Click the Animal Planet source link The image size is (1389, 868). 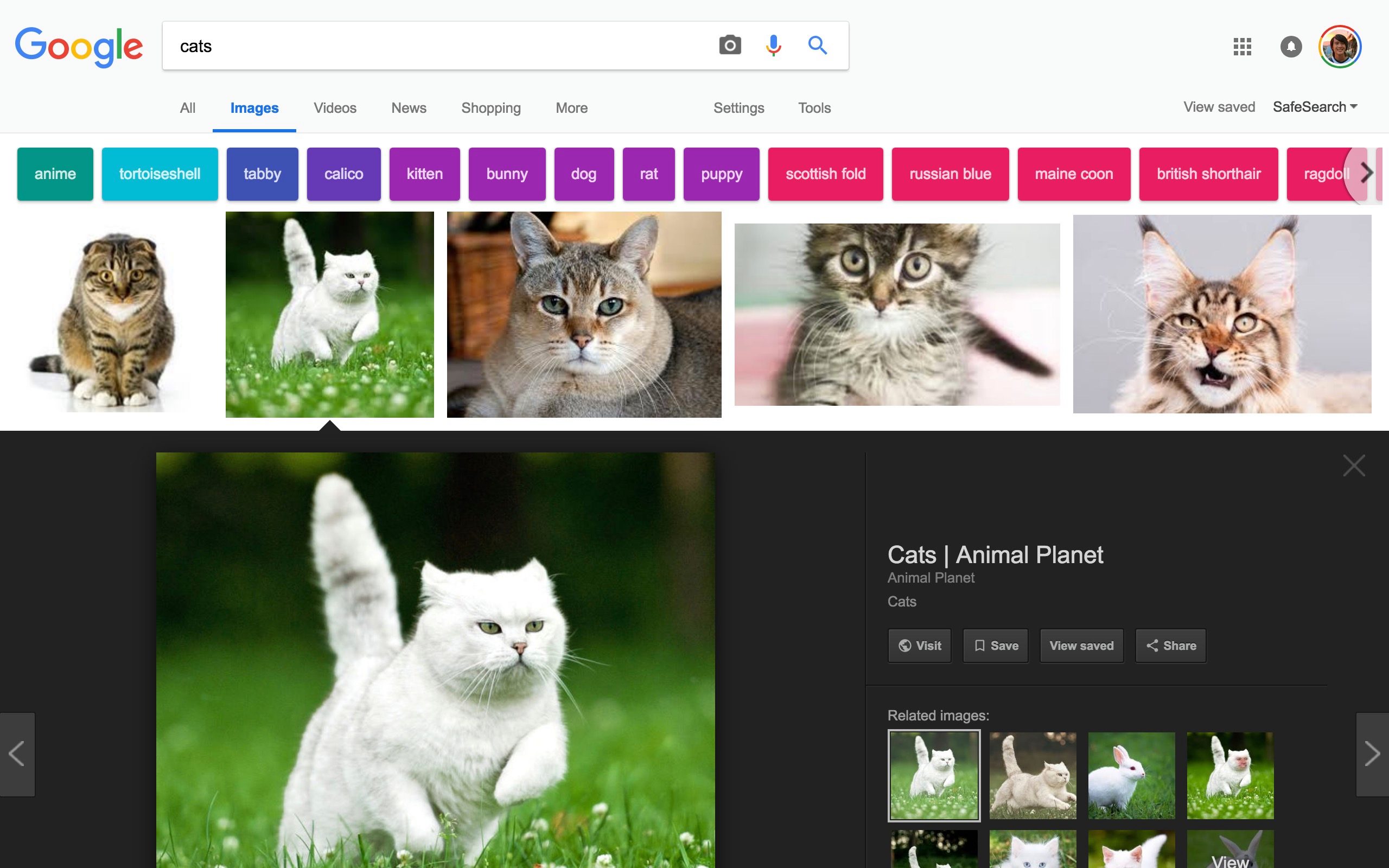(931, 578)
